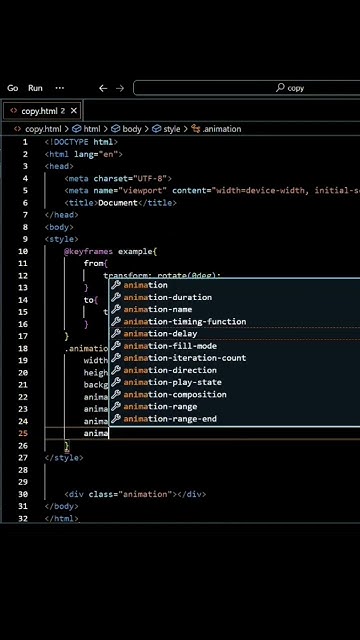Click the symbol icon before .animation breadcrumb
Viewport: 360px width, 640px height.
[196, 129]
